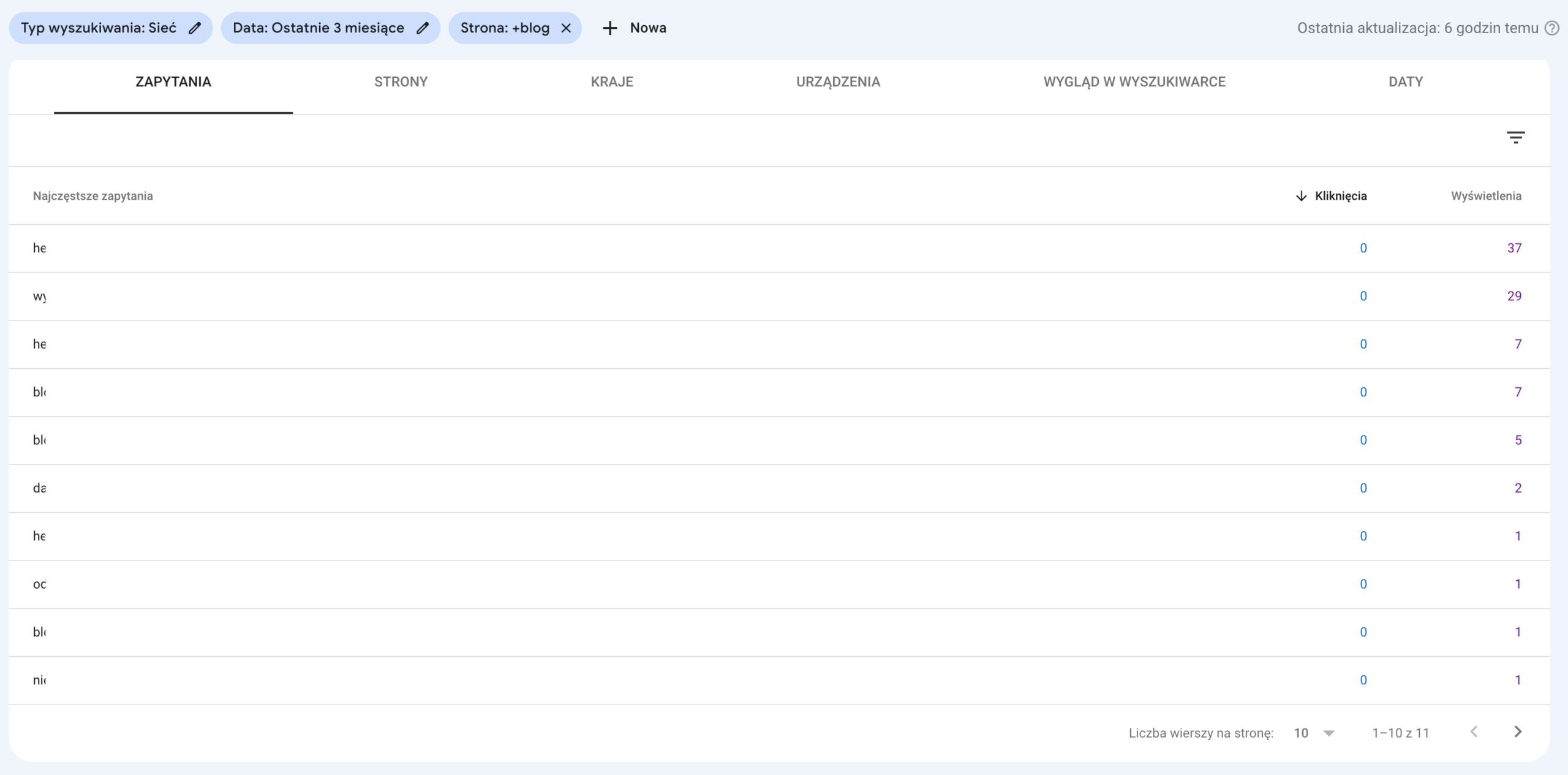Click the Ostatnia aktualizacja status text

(1417, 28)
